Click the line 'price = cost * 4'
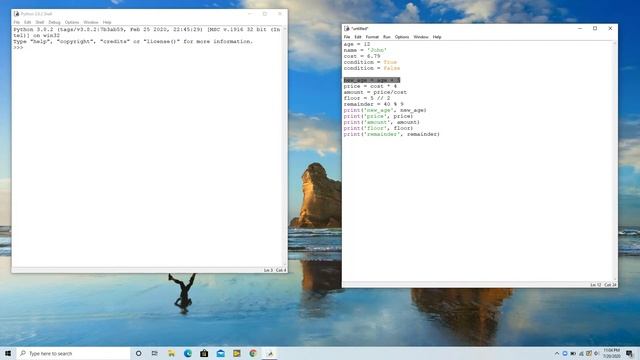Screen dimensions: 640x360 coord(370,86)
